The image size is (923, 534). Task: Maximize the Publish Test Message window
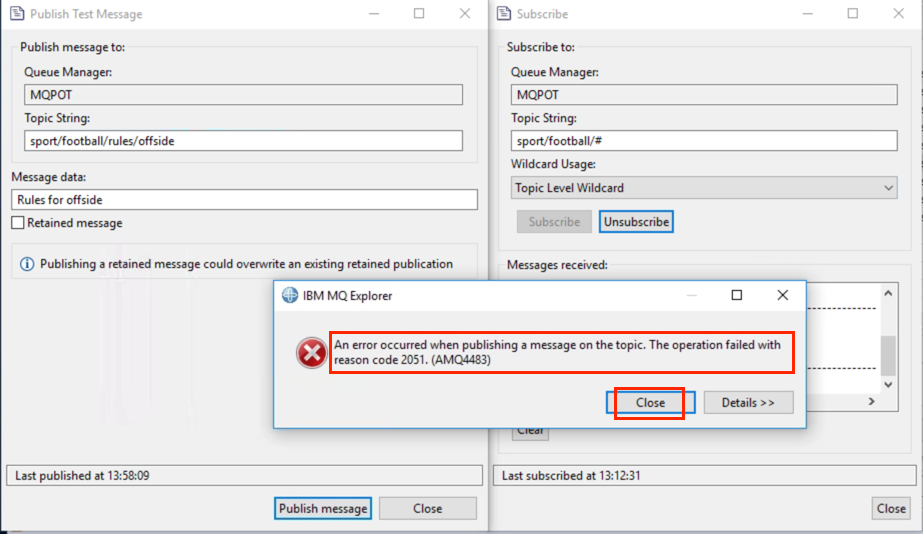419,14
